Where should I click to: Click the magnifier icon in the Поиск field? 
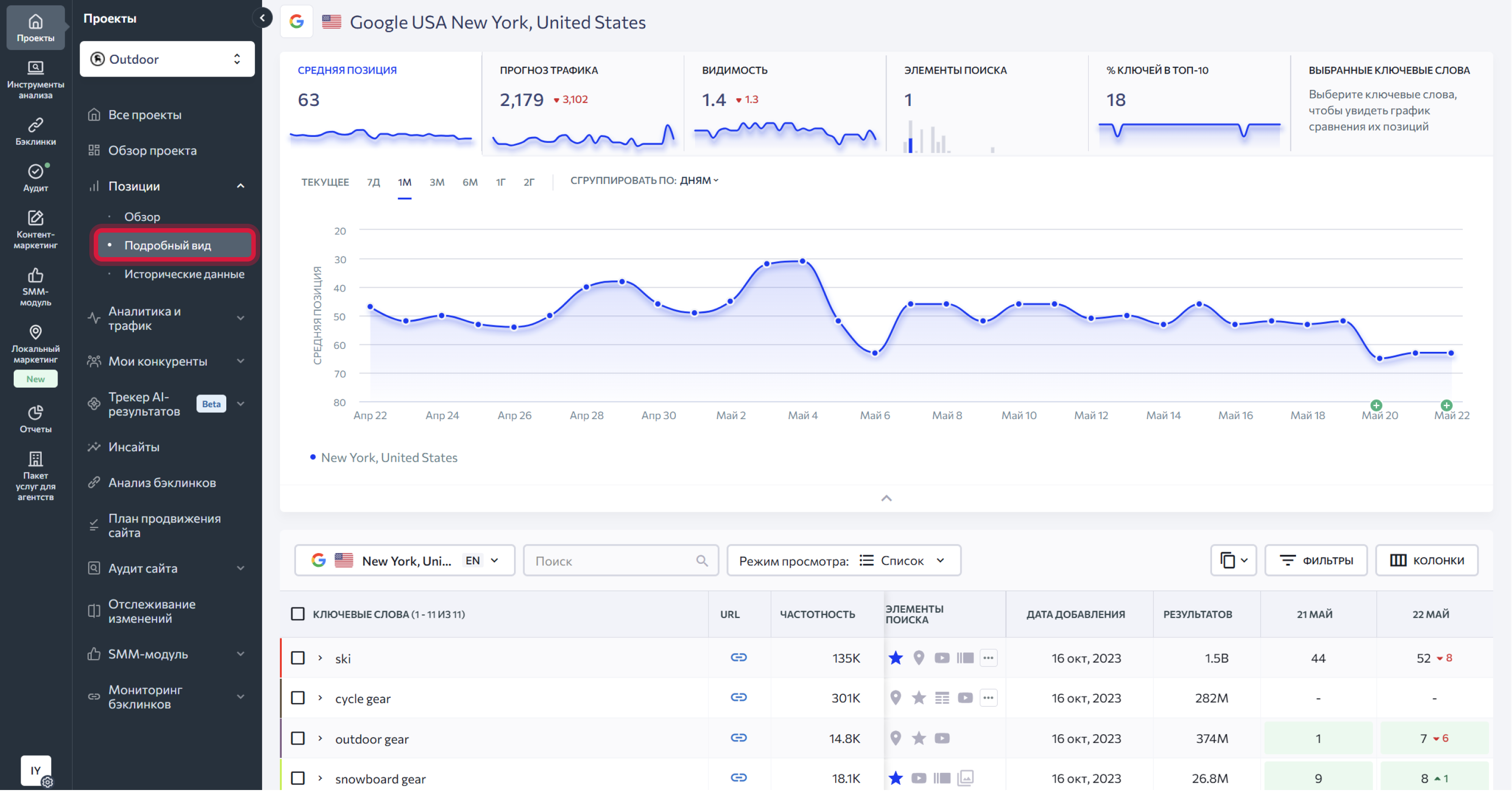(x=702, y=560)
